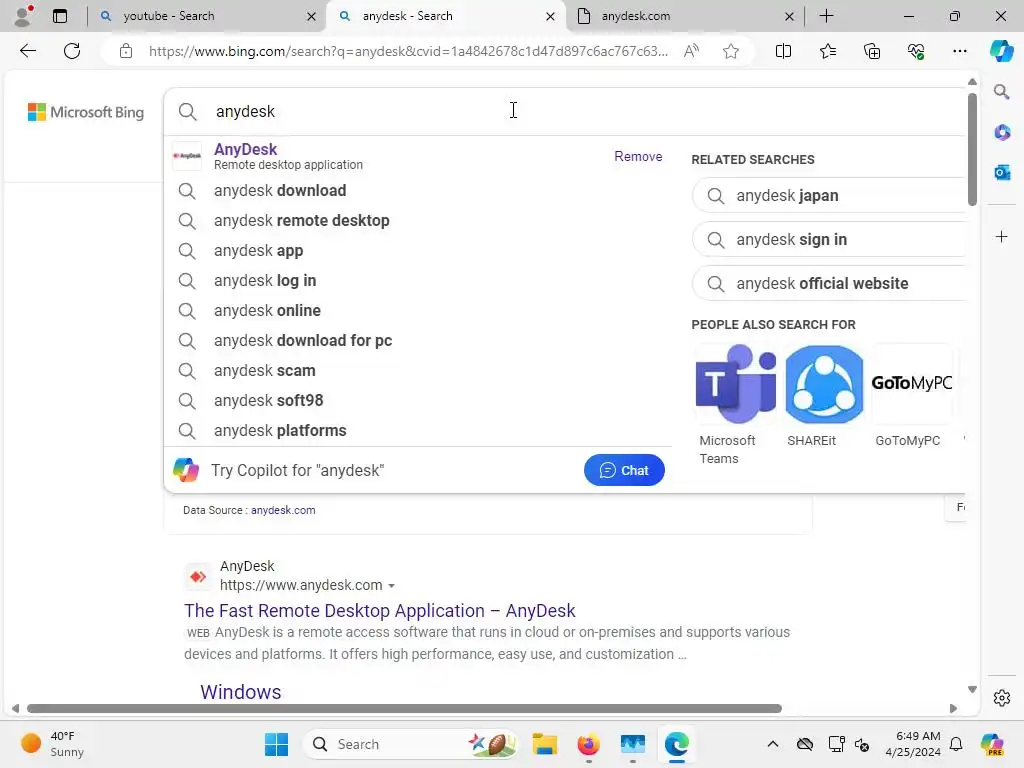Click the taskbar Search box
Image resolution: width=1024 pixels, height=768 pixels.
(x=410, y=744)
